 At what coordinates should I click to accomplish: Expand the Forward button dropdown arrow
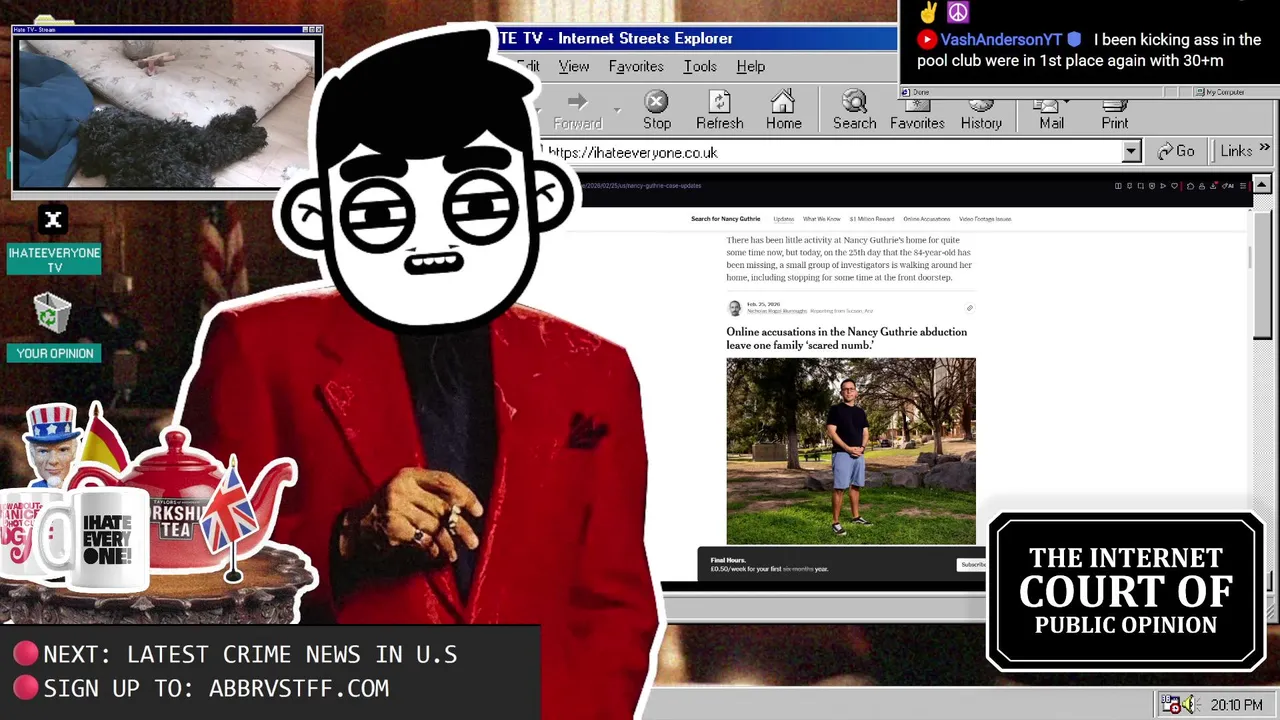click(617, 111)
